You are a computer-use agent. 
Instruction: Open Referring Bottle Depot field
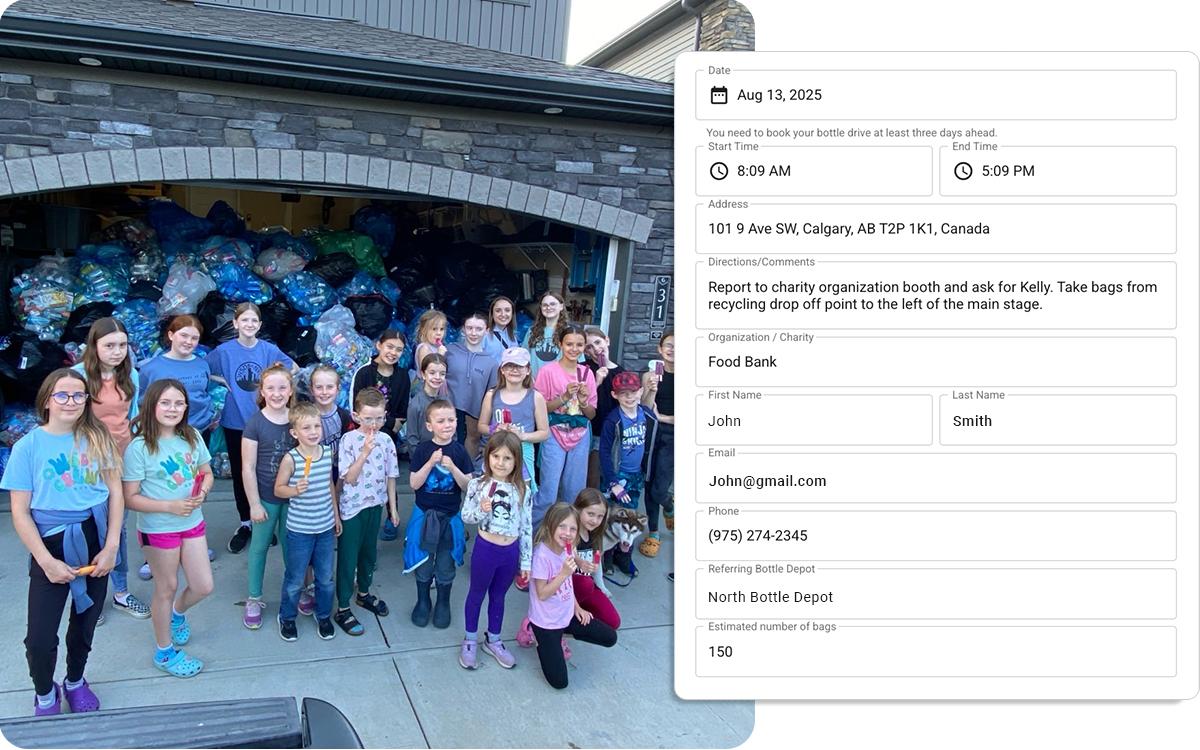coord(936,594)
